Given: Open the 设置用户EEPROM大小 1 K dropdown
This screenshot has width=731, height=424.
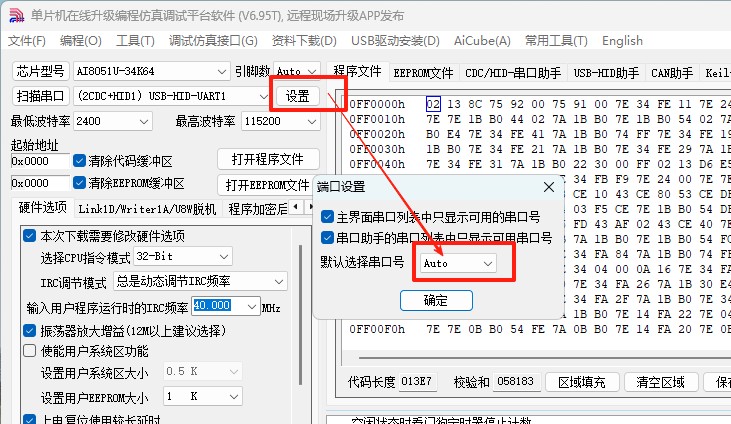Looking at the screenshot, I should (x=234, y=396).
